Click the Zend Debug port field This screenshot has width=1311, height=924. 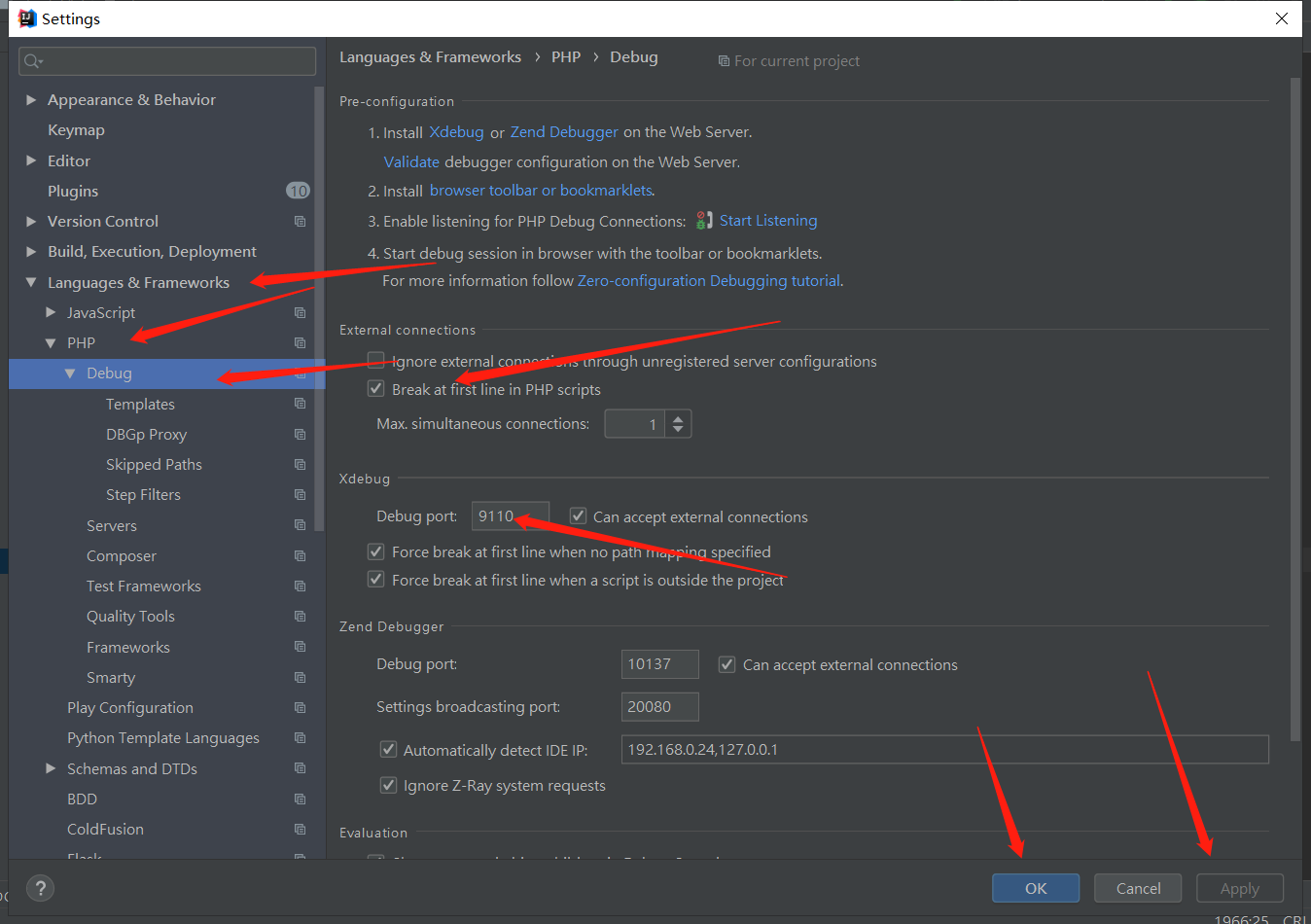click(x=659, y=664)
